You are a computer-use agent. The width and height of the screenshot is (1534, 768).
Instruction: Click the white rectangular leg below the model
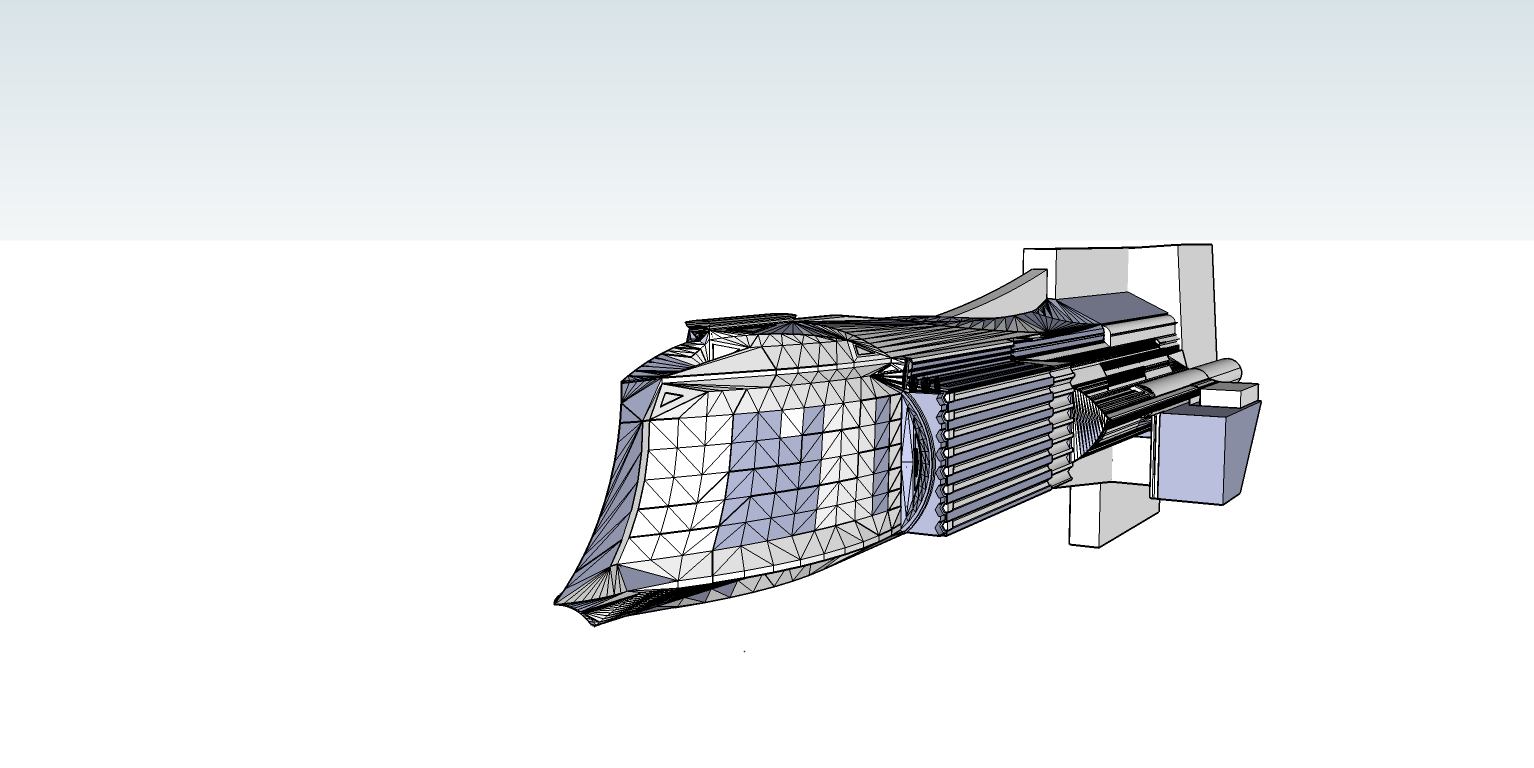1098,515
